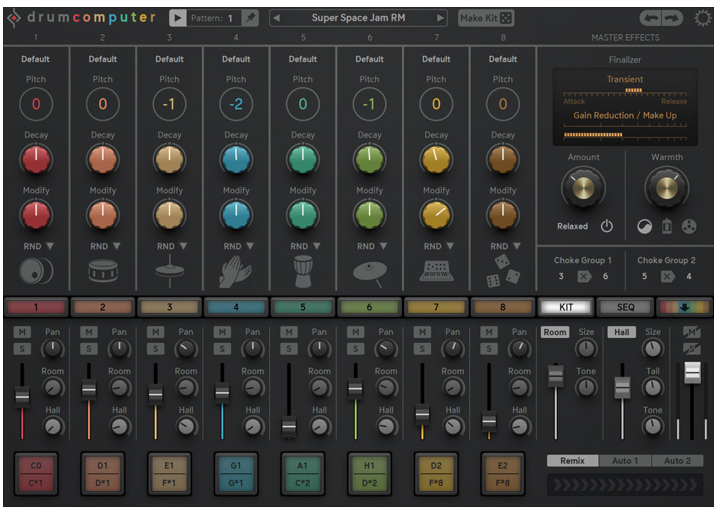This screenshot has height=509, width=719.
Task: Click the remix arrows strip
Action: [625, 485]
